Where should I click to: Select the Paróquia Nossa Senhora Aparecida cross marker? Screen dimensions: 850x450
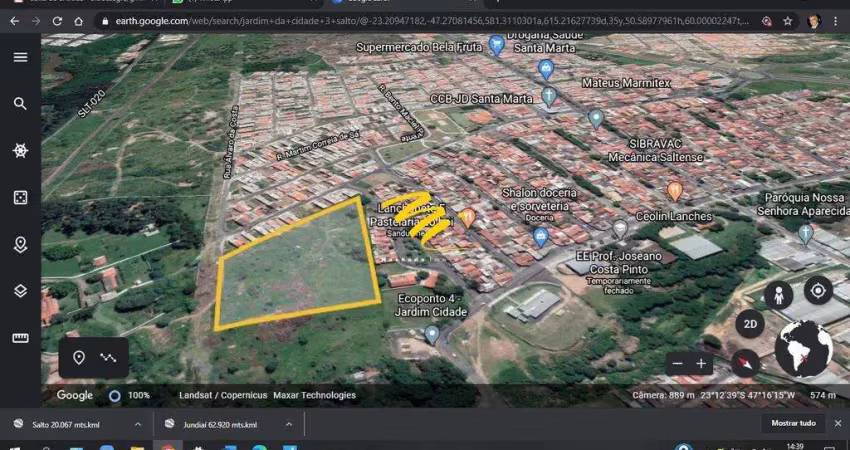(x=806, y=234)
